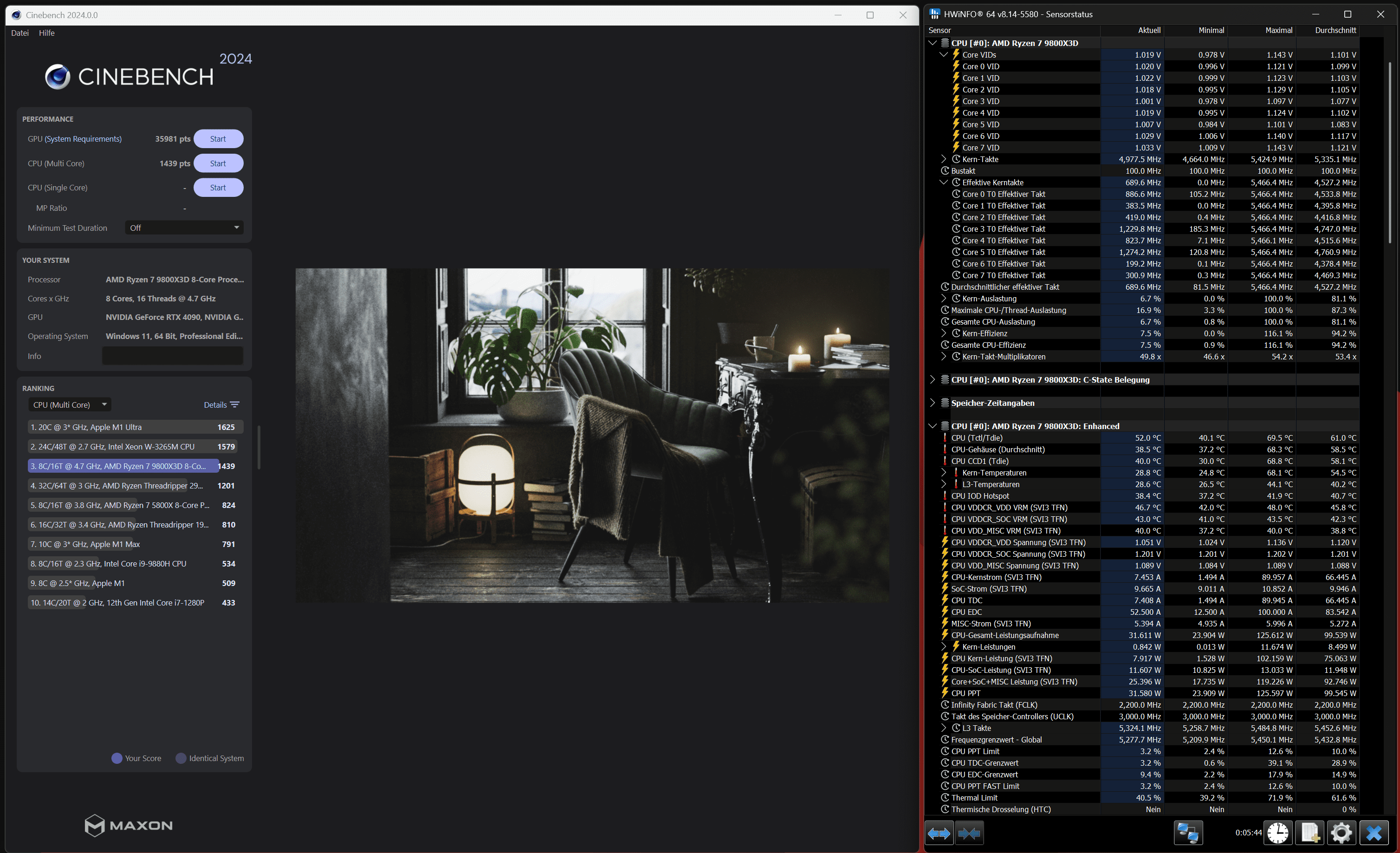Expand the Kern-Takte row
1400x853 pixels.
(x=944, y=159)
